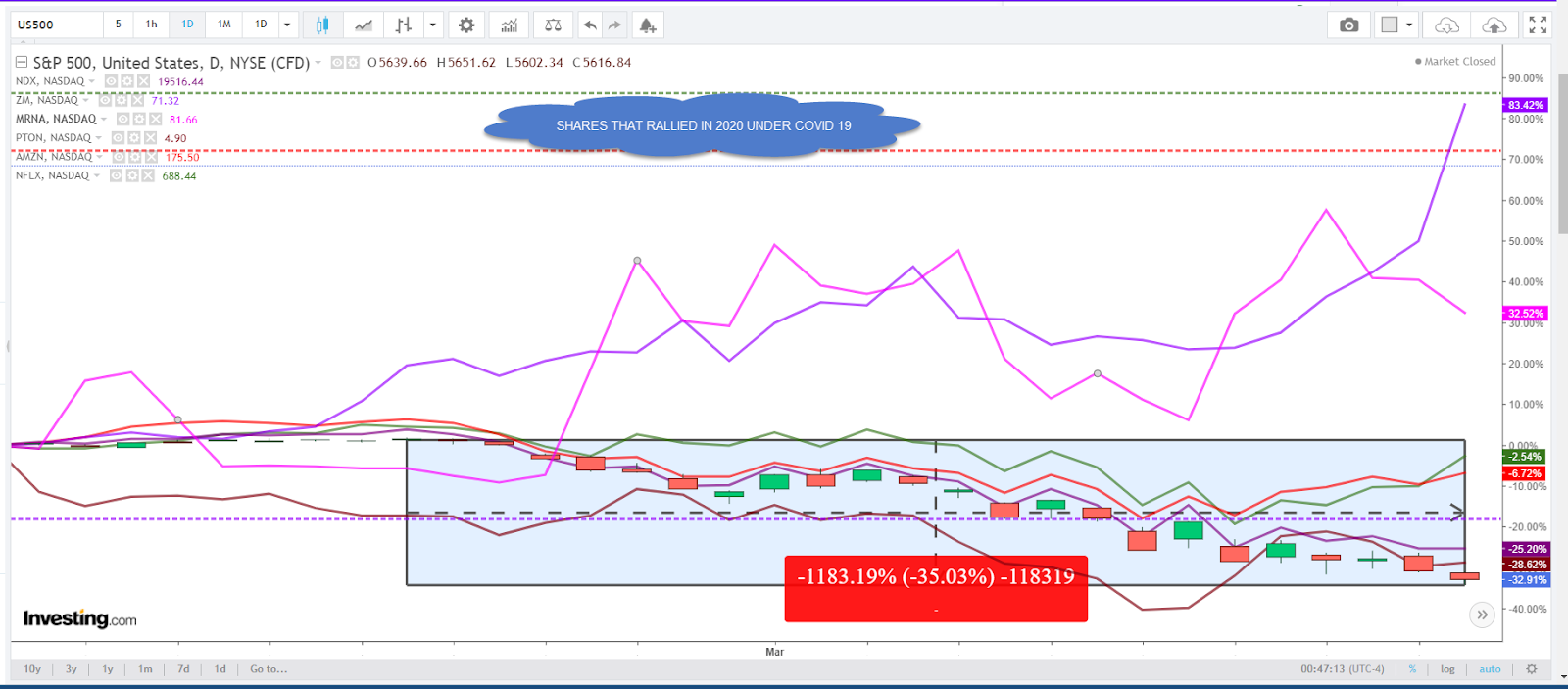The width and height of the screenshot is (1568, 689).
Task: Expand NFLX, NASDAQ dropdown arrow
Action: (x=96, y=175)
